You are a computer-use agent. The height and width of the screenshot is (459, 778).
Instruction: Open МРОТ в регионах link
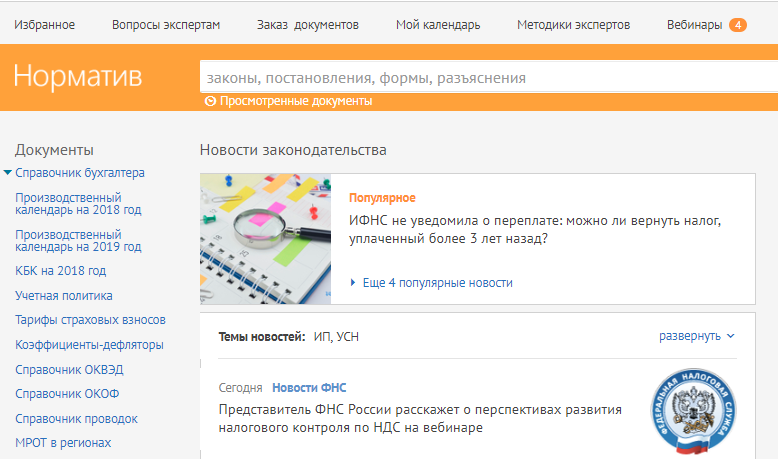(x=63, y=443)
